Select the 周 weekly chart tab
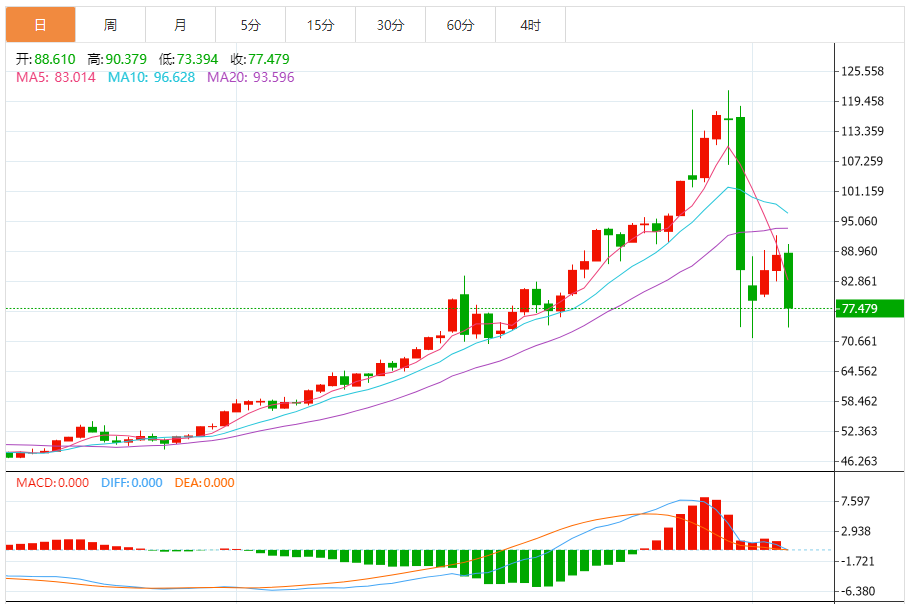913x604 pixels. point(110,25)
